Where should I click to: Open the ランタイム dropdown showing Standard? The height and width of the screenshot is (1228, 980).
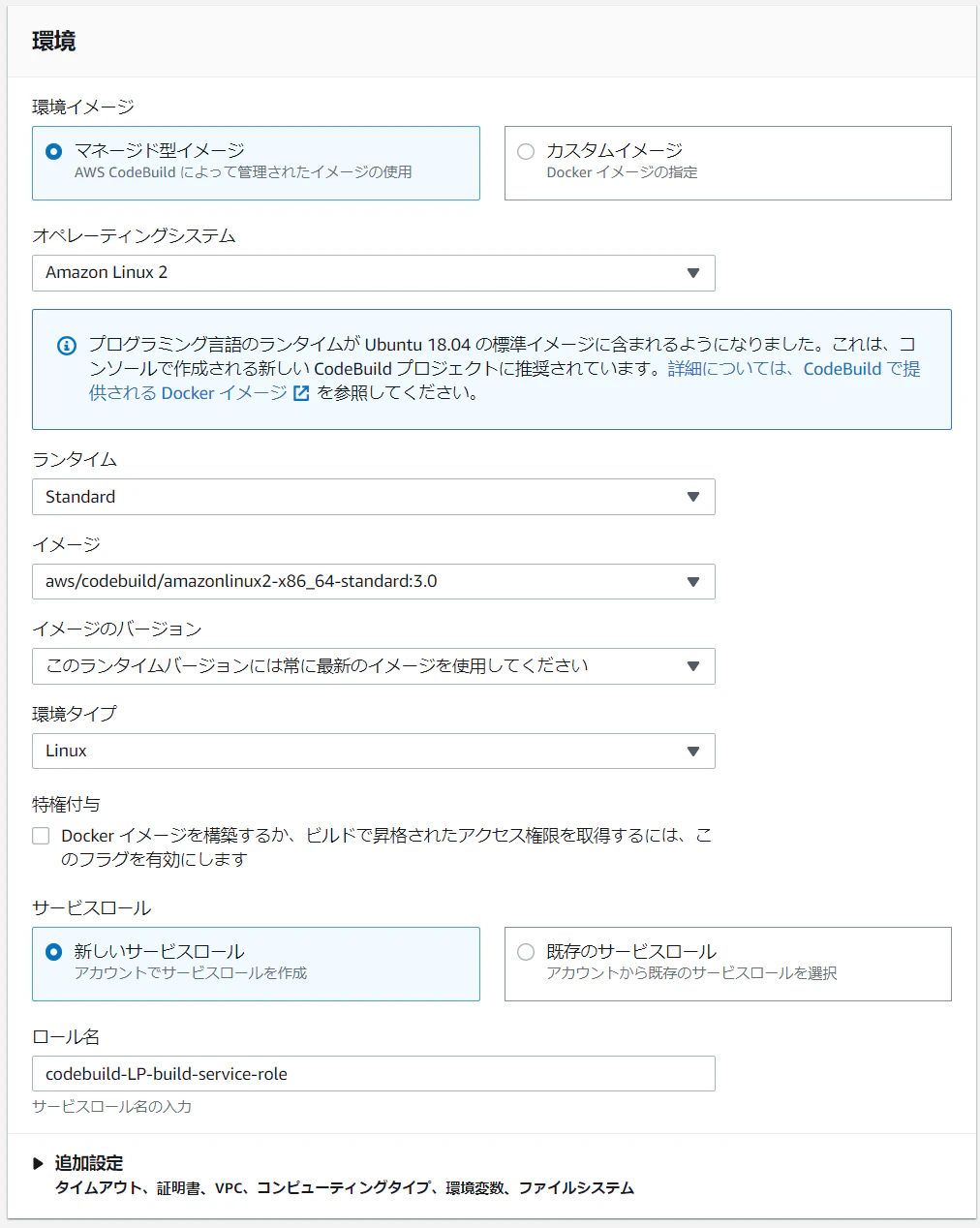coord(374,497)
